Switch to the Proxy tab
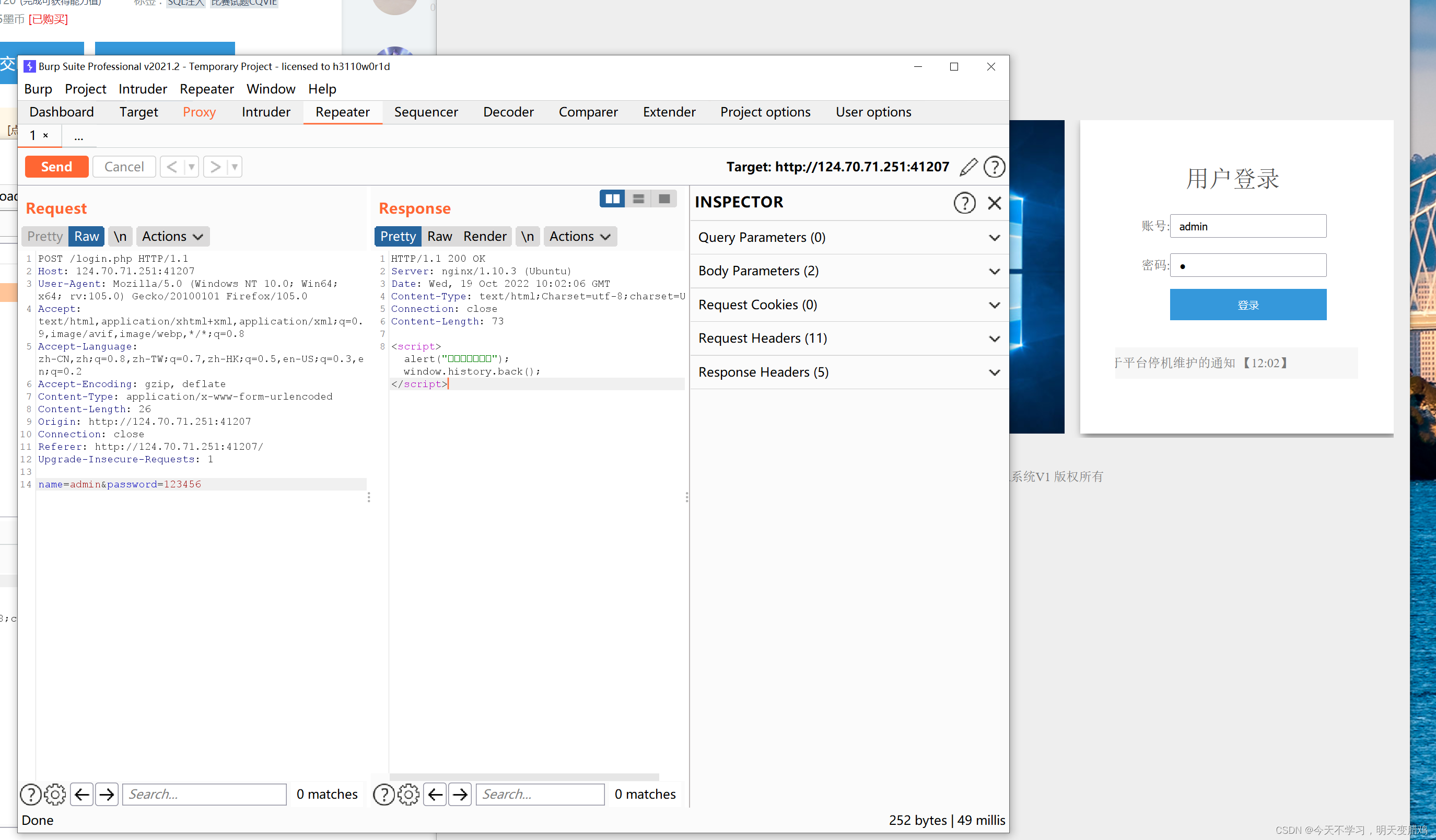1436x840 pixels. pyautogui.click(x=200, y=112)
